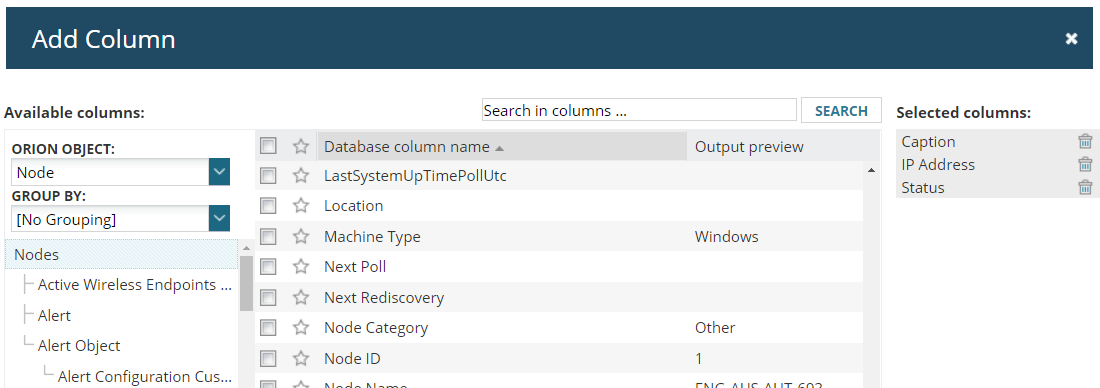Image resolution: width=1100 pixels, height=388 pixels.
Task: Click the SEARCH button
Action: click(x=841, y=110)
